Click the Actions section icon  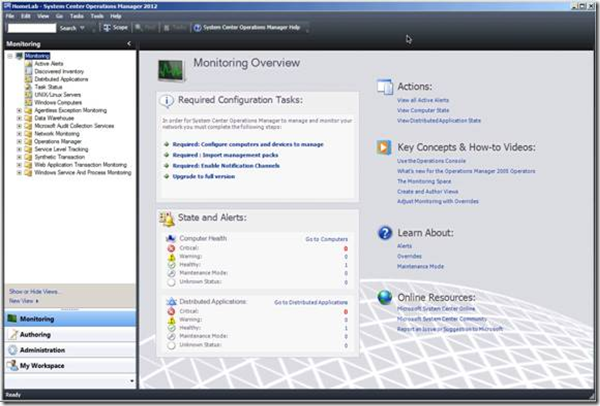click(x=385, y=87)
